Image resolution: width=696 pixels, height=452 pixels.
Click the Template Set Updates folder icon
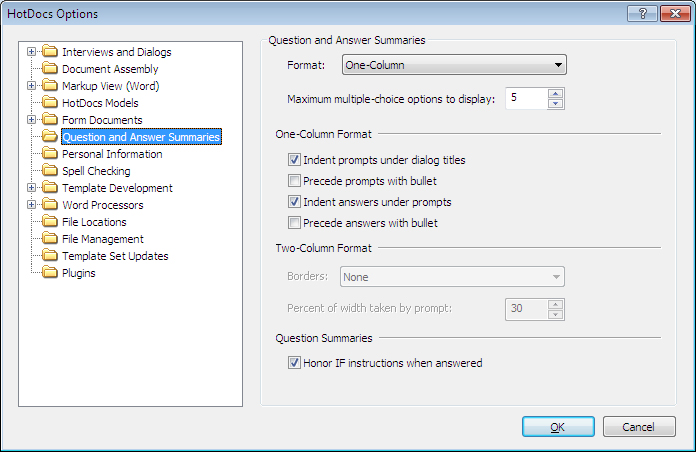pyautogui.click(x=49, y=256)
